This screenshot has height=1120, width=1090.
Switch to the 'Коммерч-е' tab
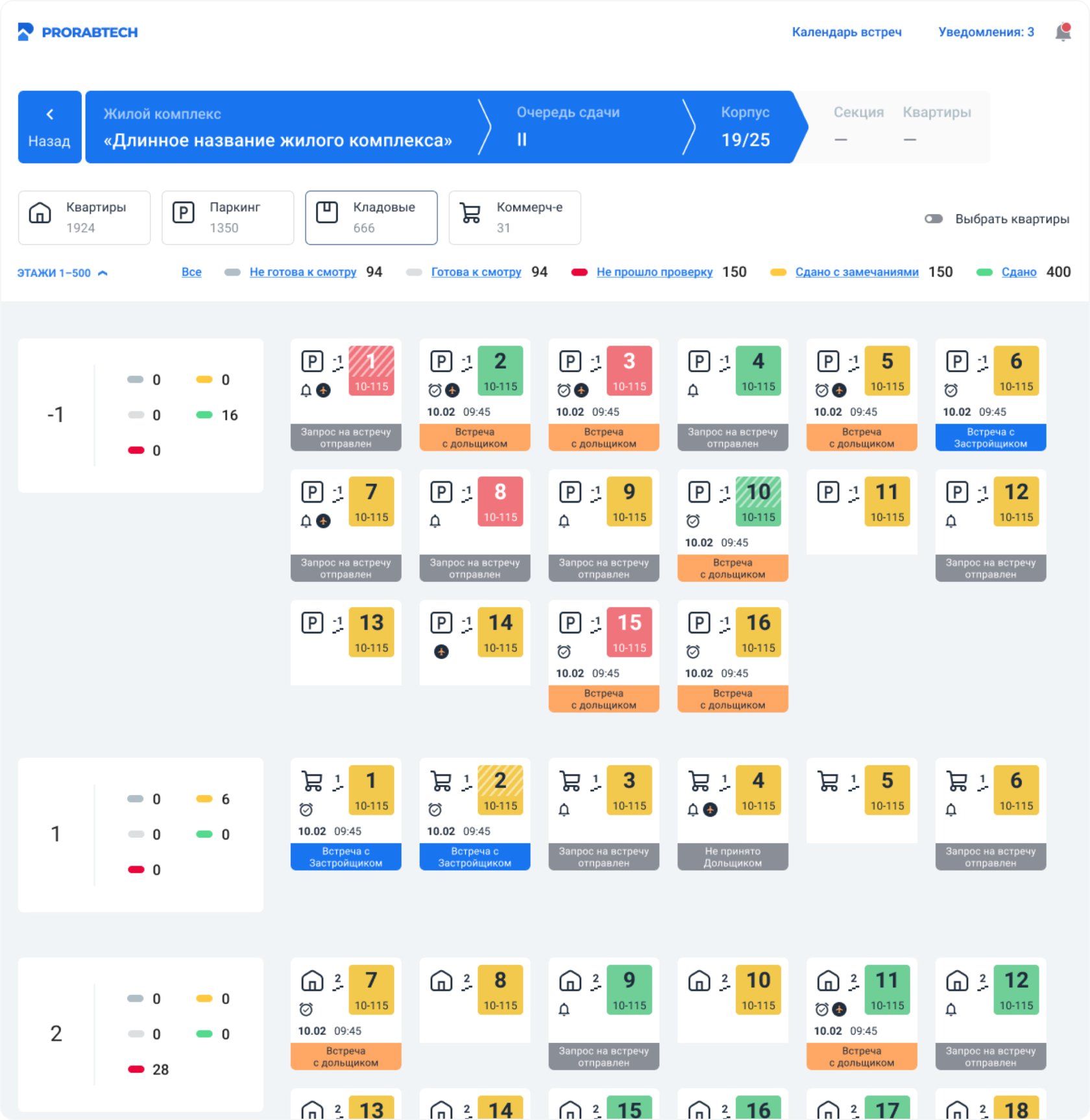tap(515, 218)
